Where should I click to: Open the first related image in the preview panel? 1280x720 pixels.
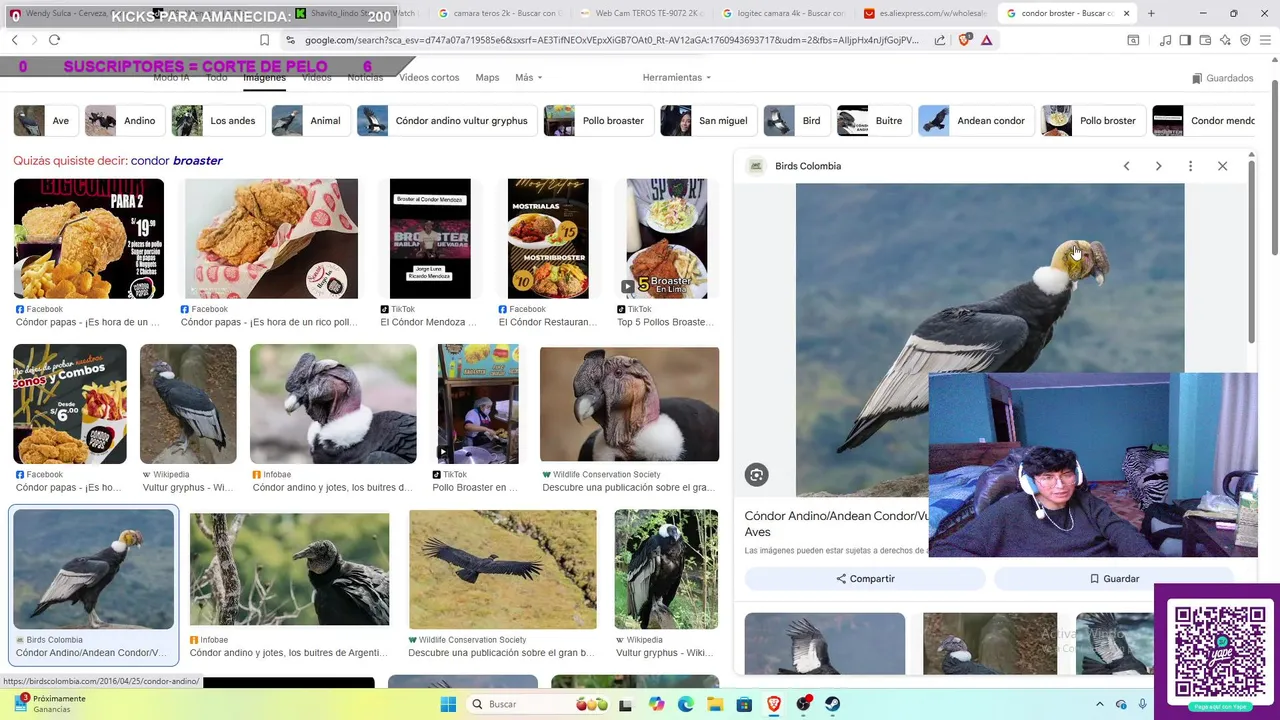click(825, 644)
